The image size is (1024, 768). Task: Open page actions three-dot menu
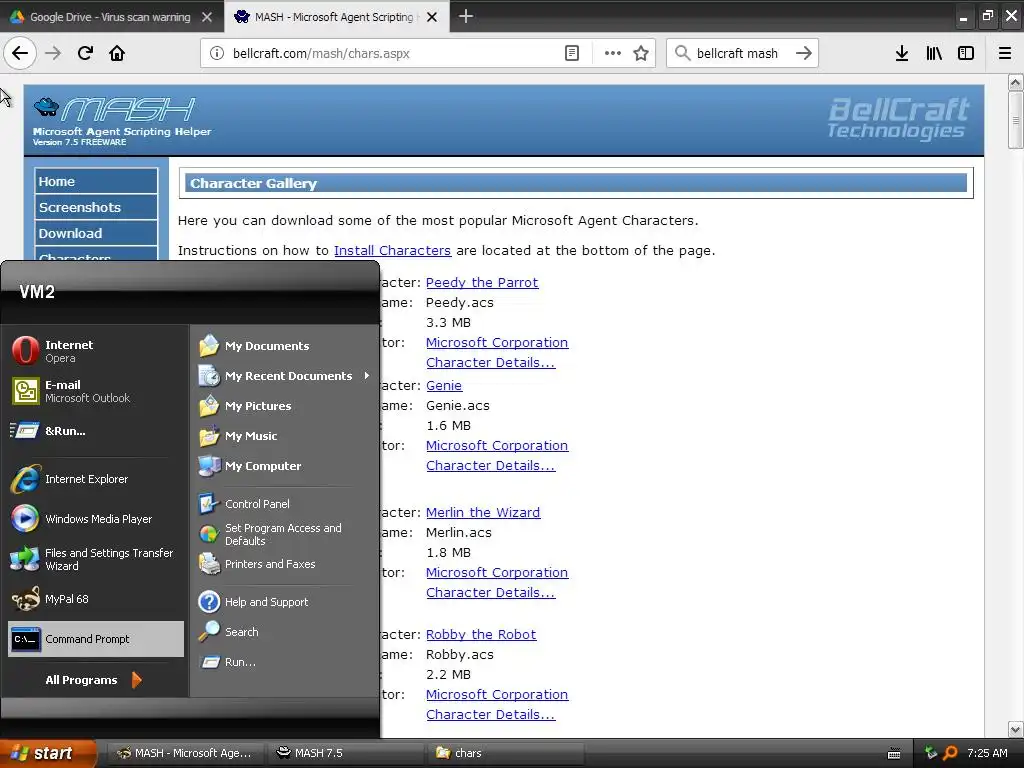(x=613, y=54)
